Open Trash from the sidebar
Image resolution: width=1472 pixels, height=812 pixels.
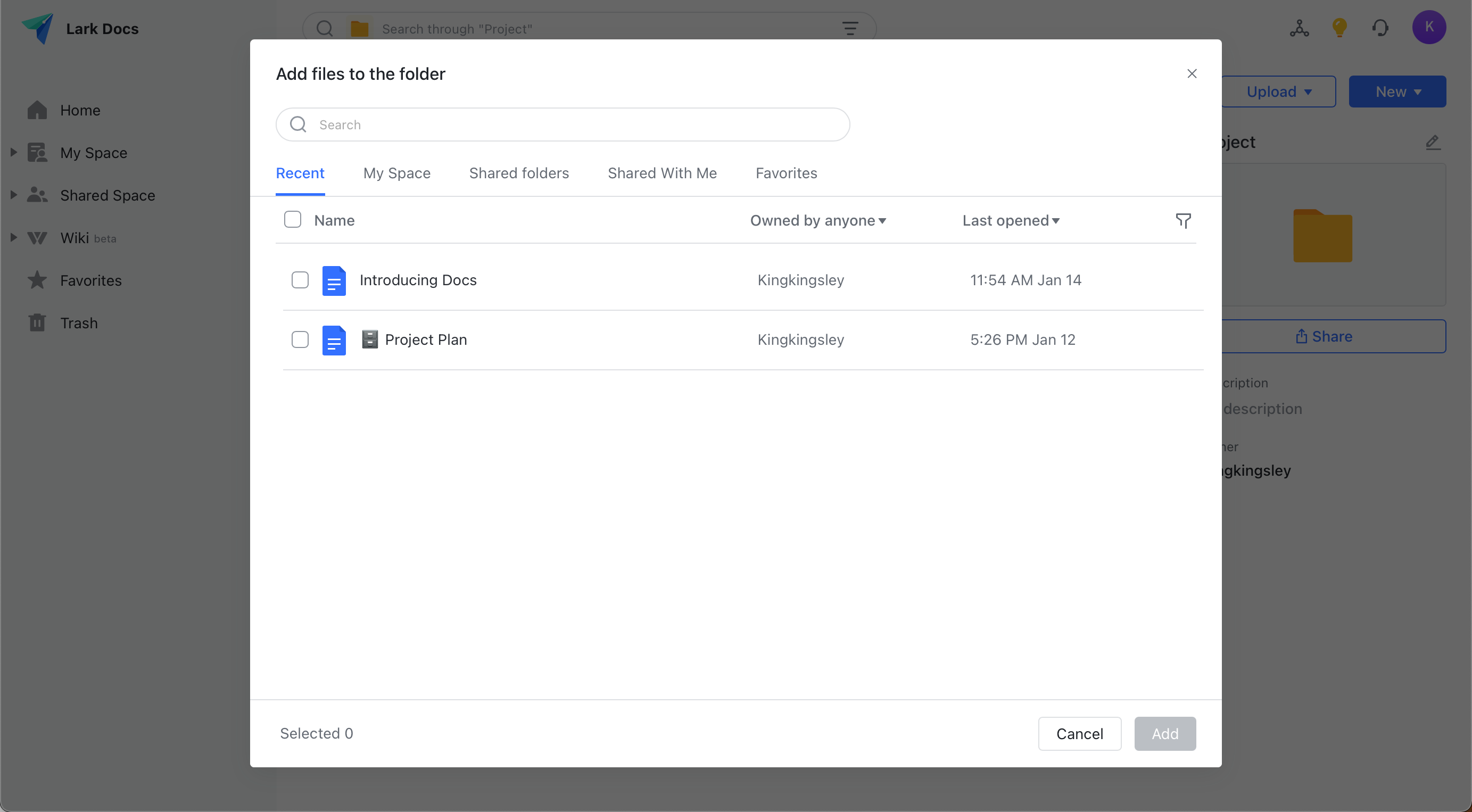(x=79, y=323)
